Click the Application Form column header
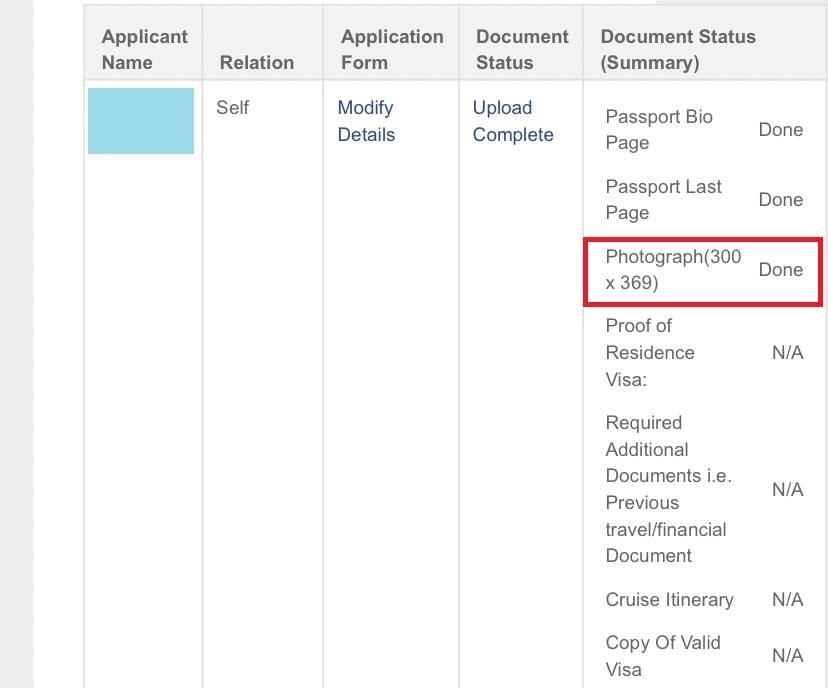 coord(391,49)
